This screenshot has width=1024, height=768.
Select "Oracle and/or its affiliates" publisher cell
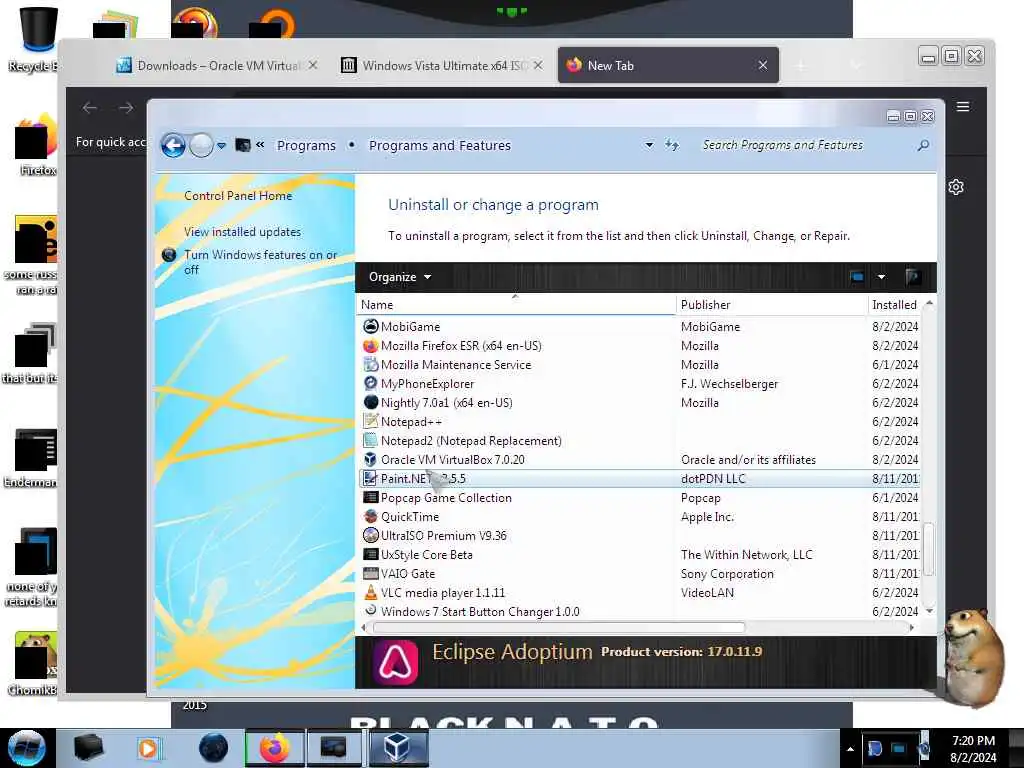pos(748,460)
